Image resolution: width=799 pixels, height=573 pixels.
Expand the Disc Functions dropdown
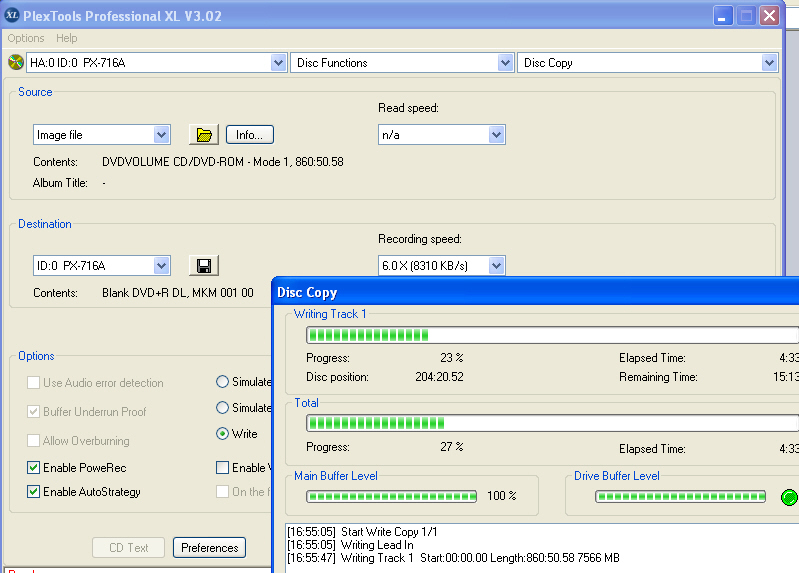[505, 63]
